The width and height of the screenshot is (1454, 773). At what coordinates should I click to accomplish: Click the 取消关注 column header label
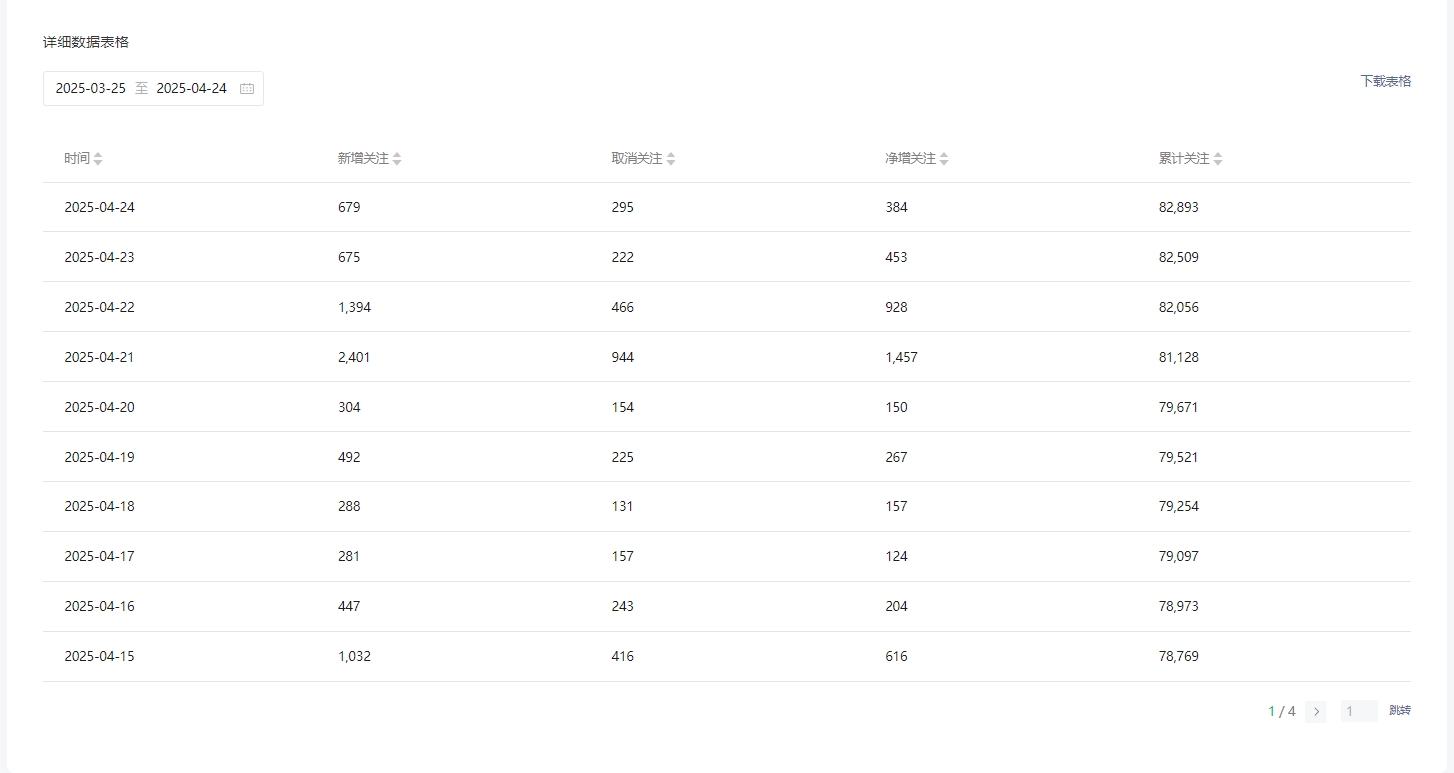(637, 158)
